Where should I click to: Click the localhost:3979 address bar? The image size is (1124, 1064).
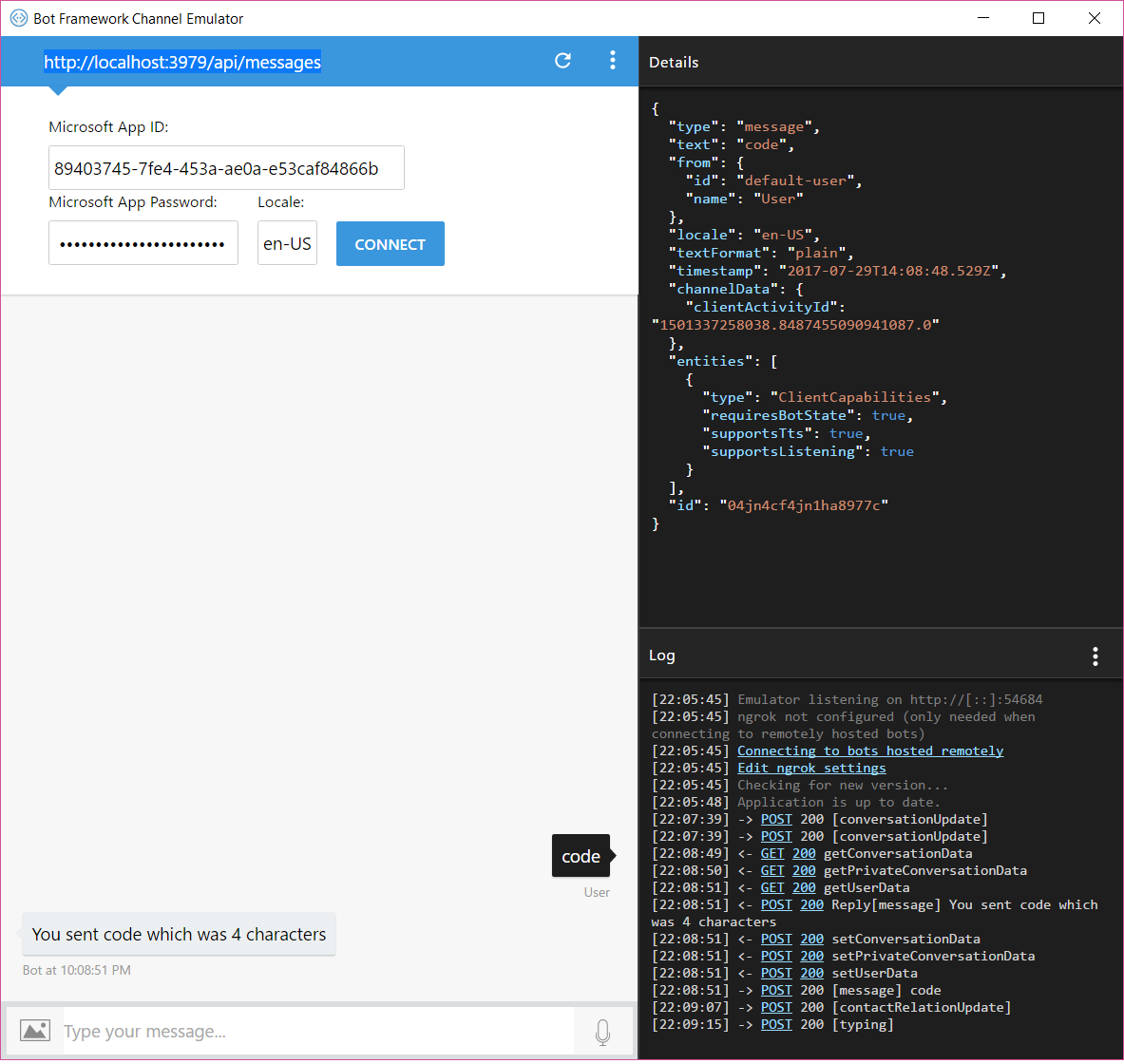pos(182,62)
